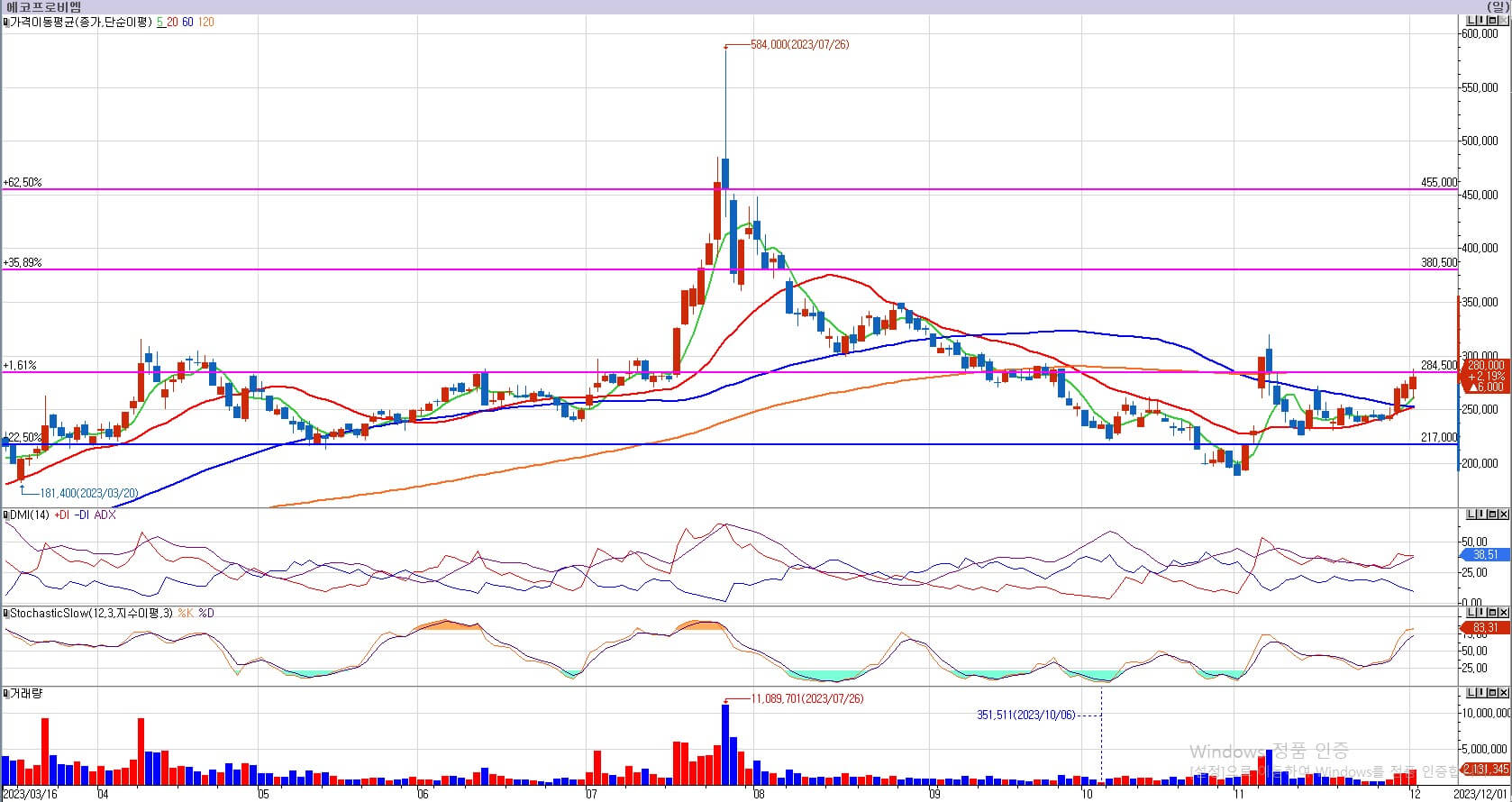
Task: Click the L icon in StochasticSlow panel
Action: [x=1471, y=612]
